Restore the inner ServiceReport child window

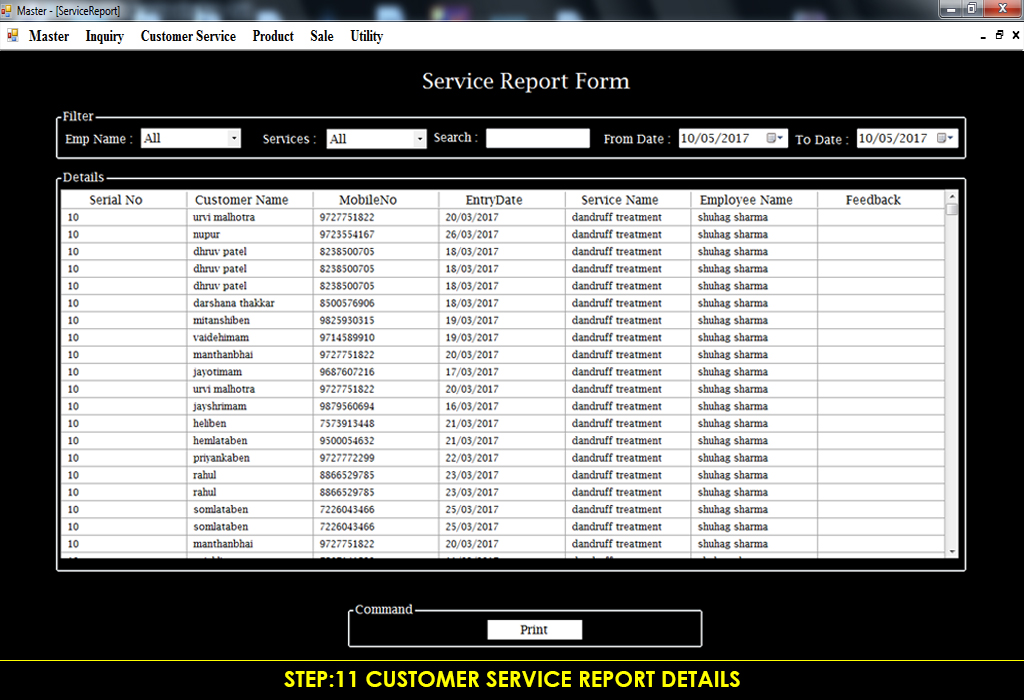[x=999, y=35]
